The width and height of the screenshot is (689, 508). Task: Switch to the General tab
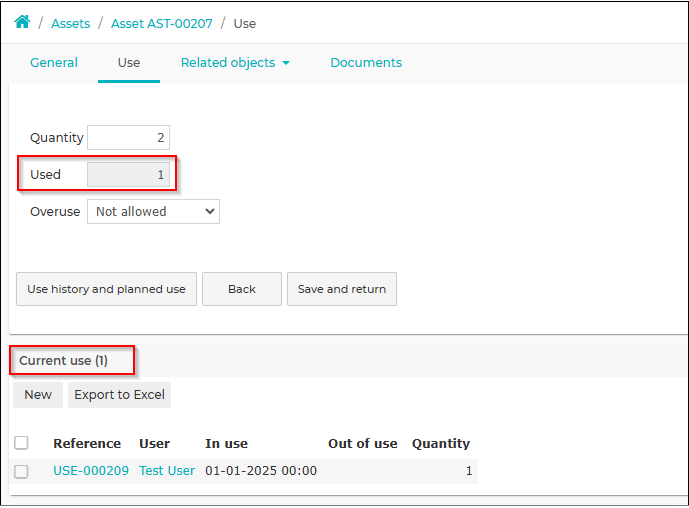[x=54, y=63]
